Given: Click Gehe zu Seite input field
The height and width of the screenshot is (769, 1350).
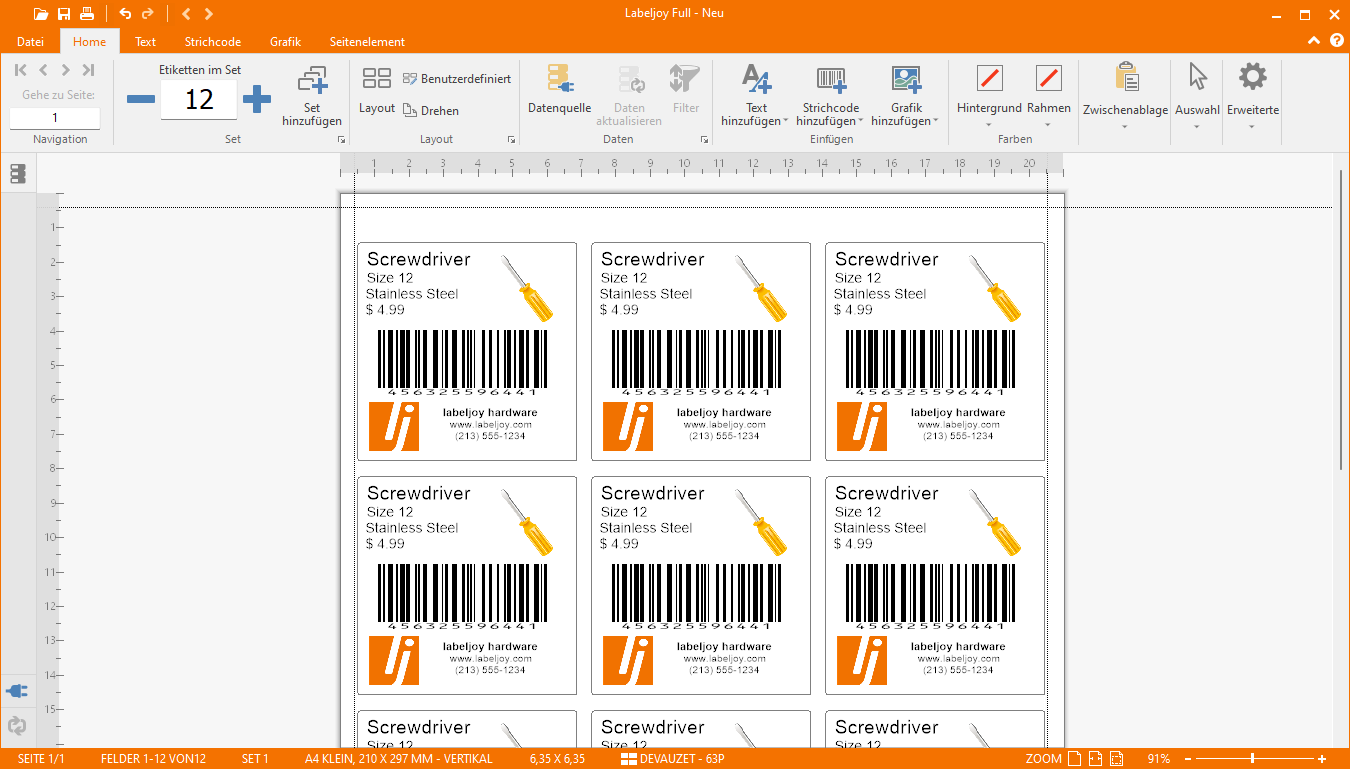Looking at the screenshot, I should 55,118.
